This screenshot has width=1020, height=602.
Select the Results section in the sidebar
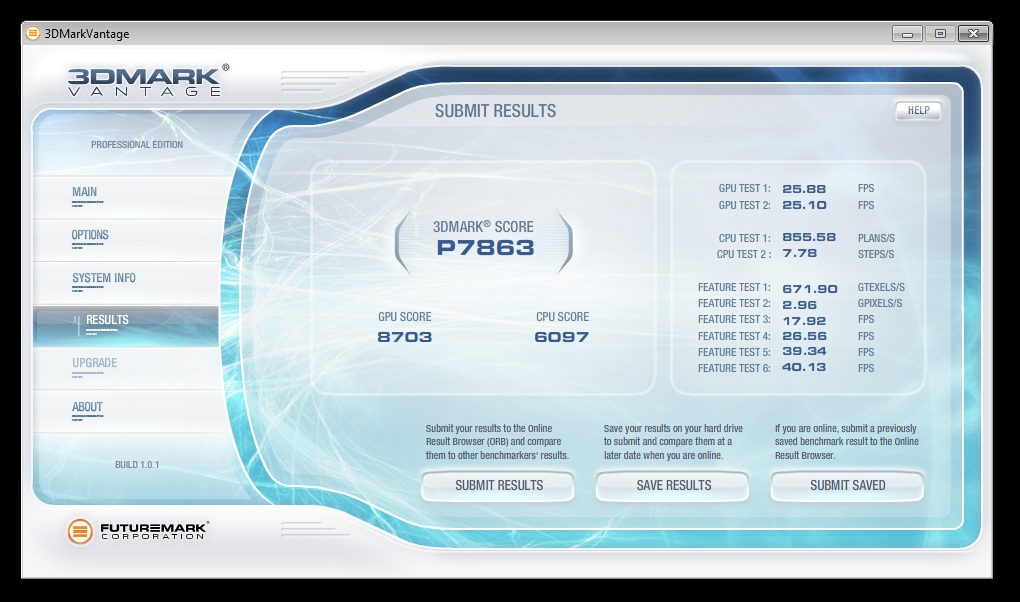coord(126,326)
